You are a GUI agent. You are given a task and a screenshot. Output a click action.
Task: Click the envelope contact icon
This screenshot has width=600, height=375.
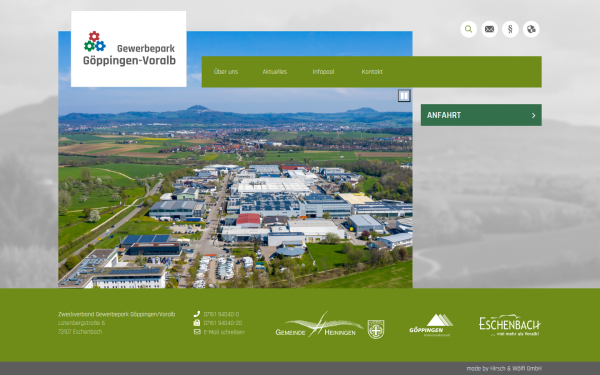tap(489, 29)
